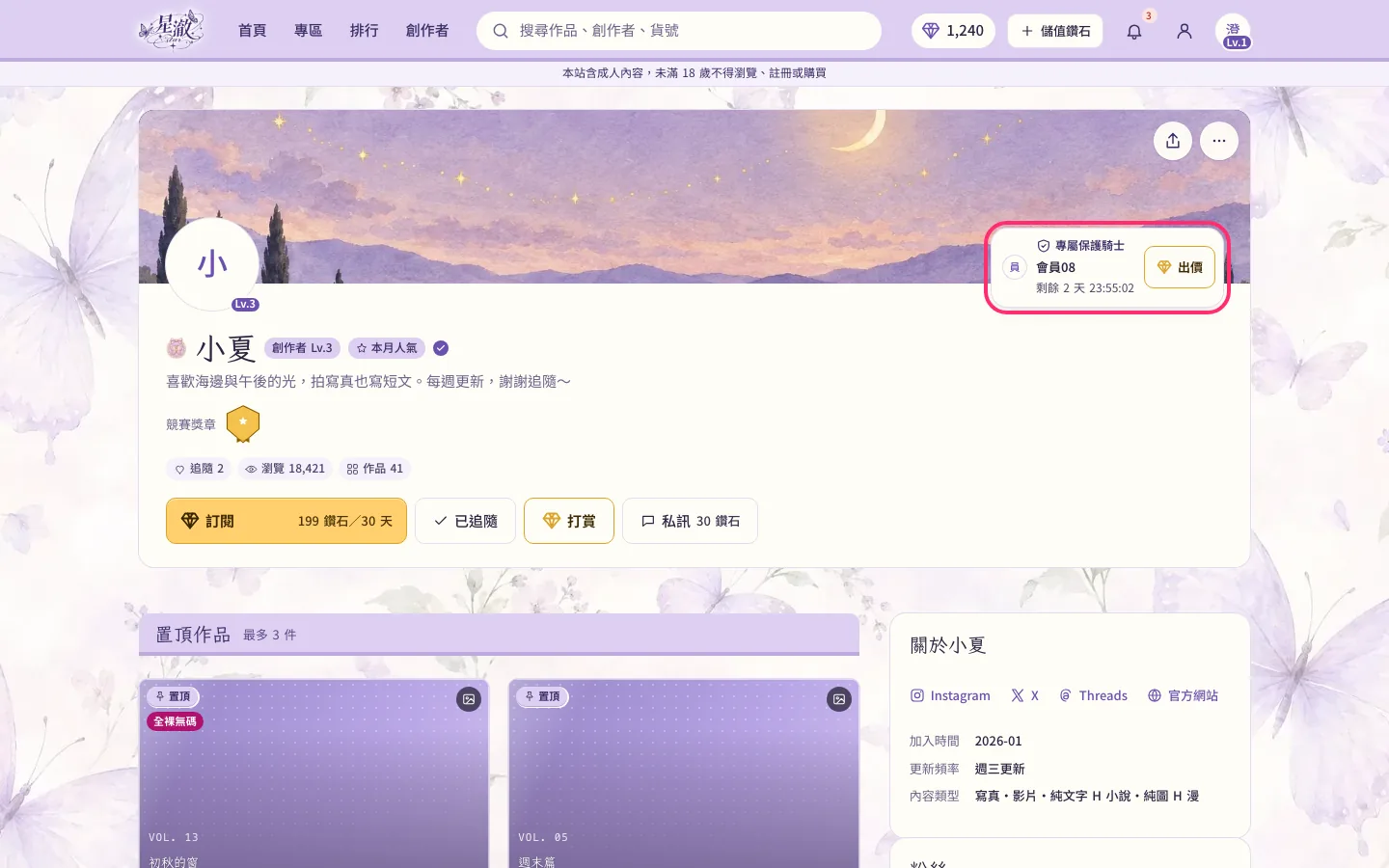The image size is (1389, 868).
Task: Click the 瀏覽 18,421 stat chip
Action: 285,469
